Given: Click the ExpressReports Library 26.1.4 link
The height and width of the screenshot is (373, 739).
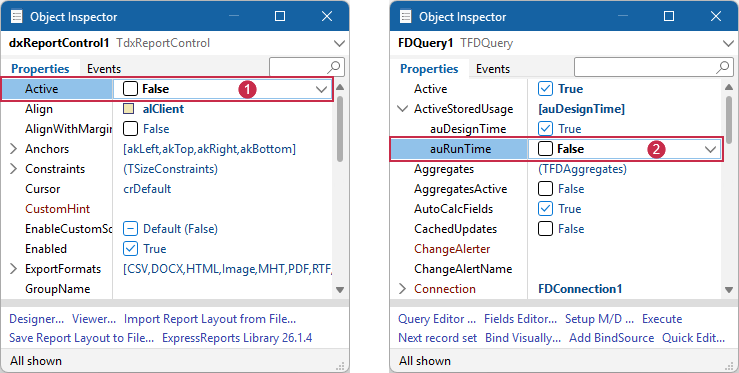Looking at the screenshot, I should pyautogui.click(x=237, y=338).
